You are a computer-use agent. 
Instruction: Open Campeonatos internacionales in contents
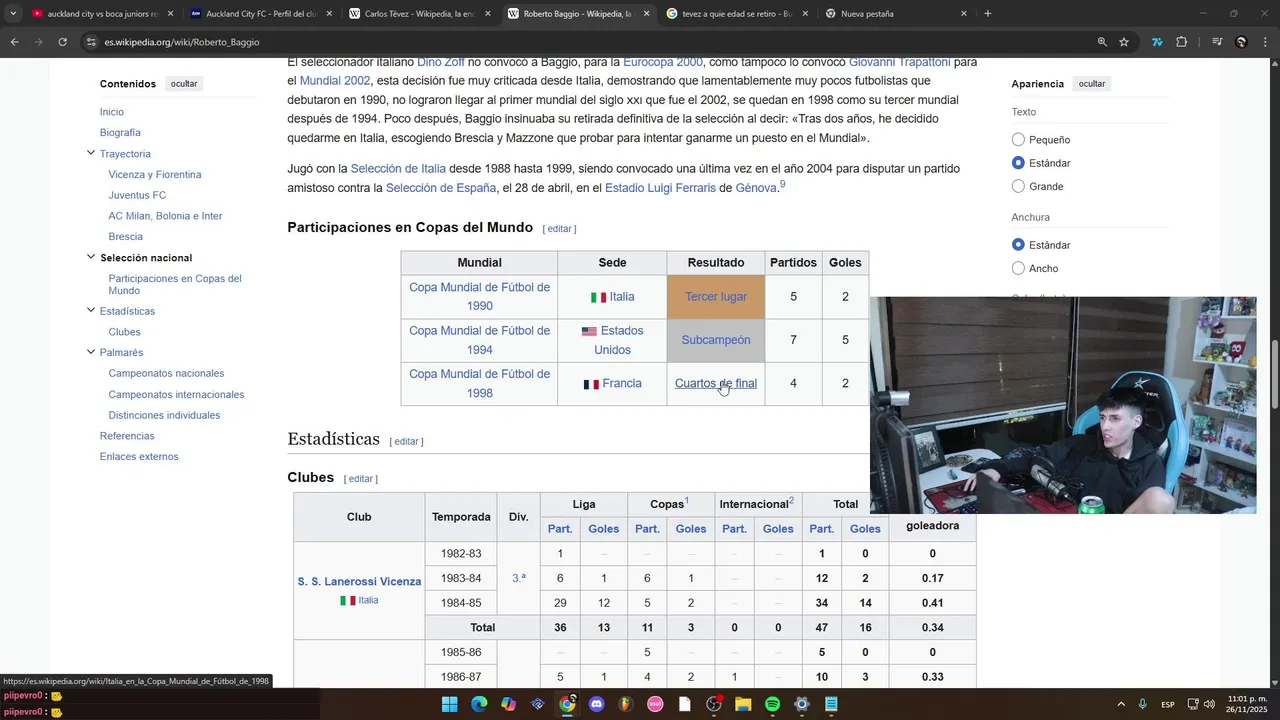pyautogui.click(x=176, y=394)
